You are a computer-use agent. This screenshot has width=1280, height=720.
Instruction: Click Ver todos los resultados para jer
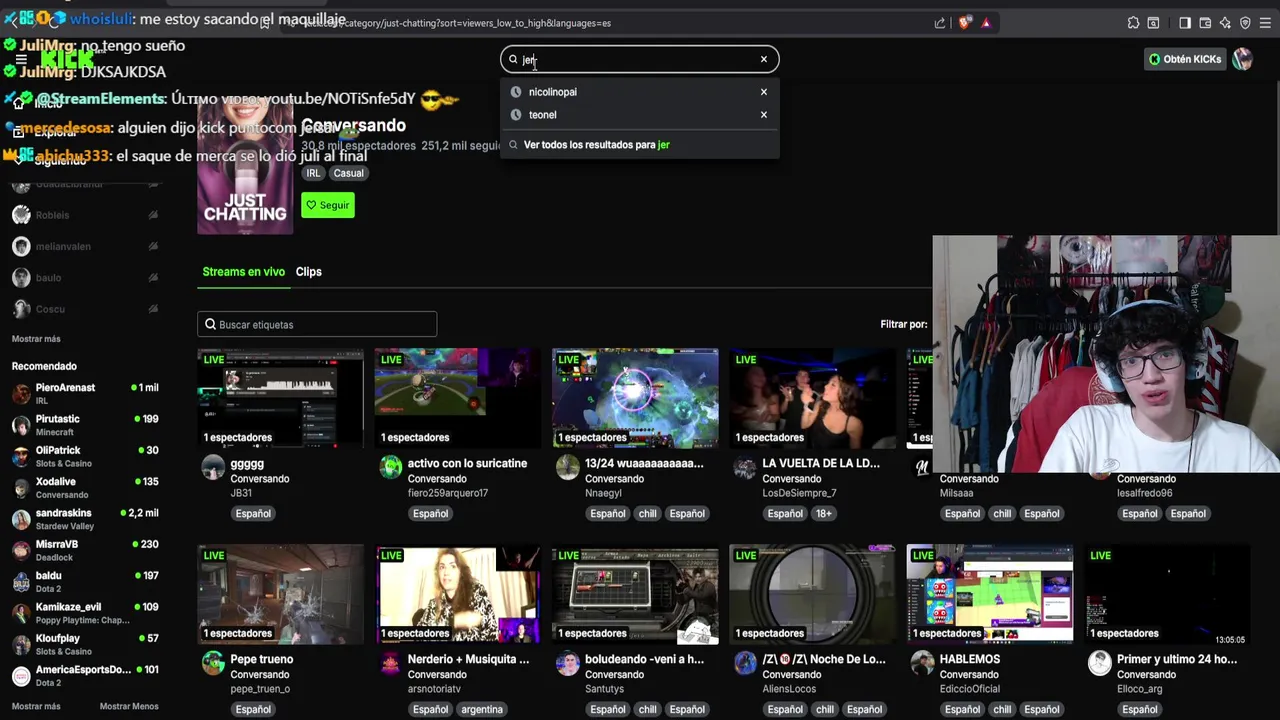pos(640,145)
